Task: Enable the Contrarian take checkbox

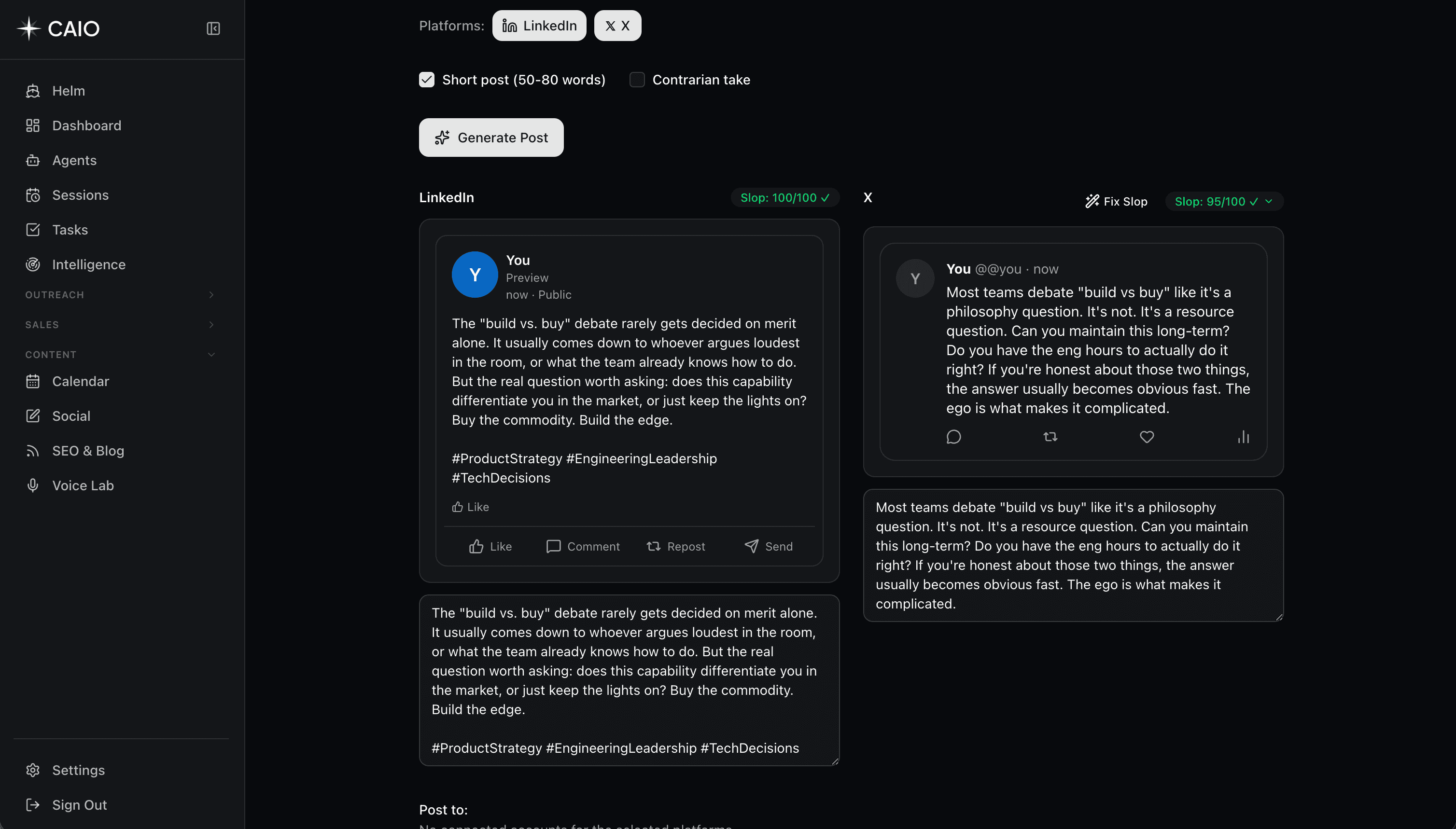Action: click(636, 80)
